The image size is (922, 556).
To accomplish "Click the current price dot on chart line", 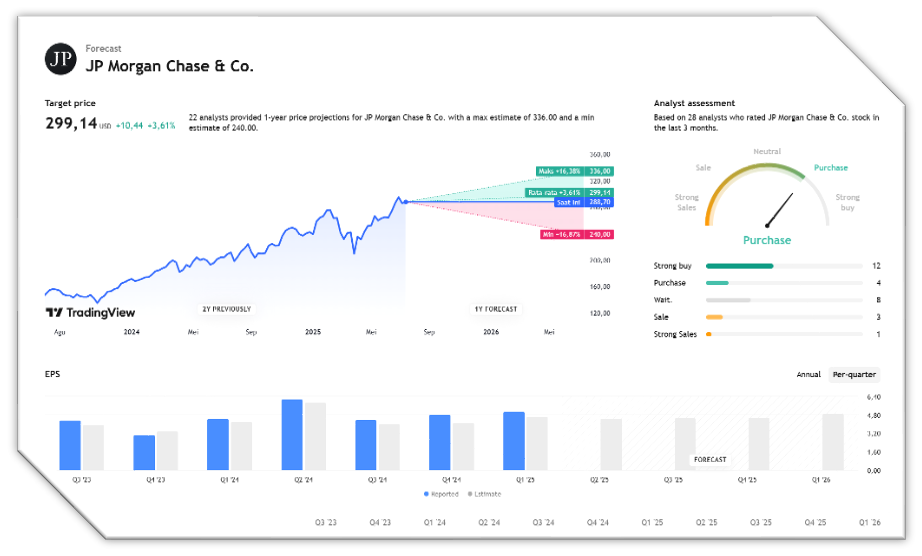I will point(406,202).
